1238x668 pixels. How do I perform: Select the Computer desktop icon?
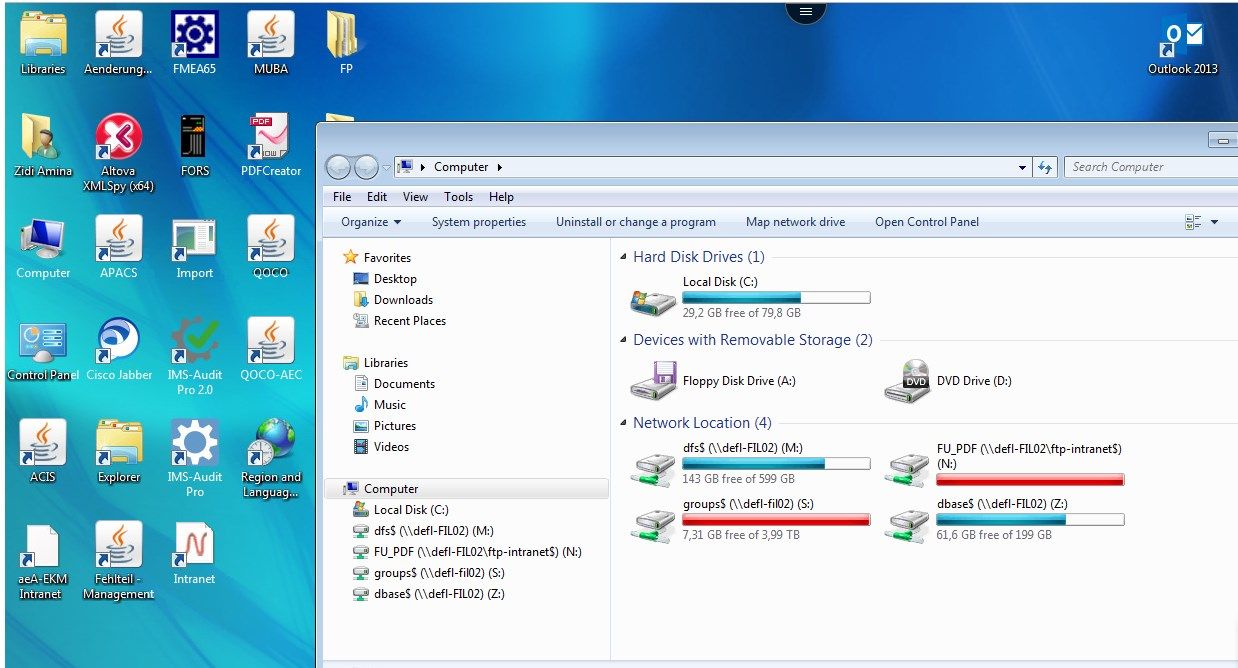pos(43,248)
